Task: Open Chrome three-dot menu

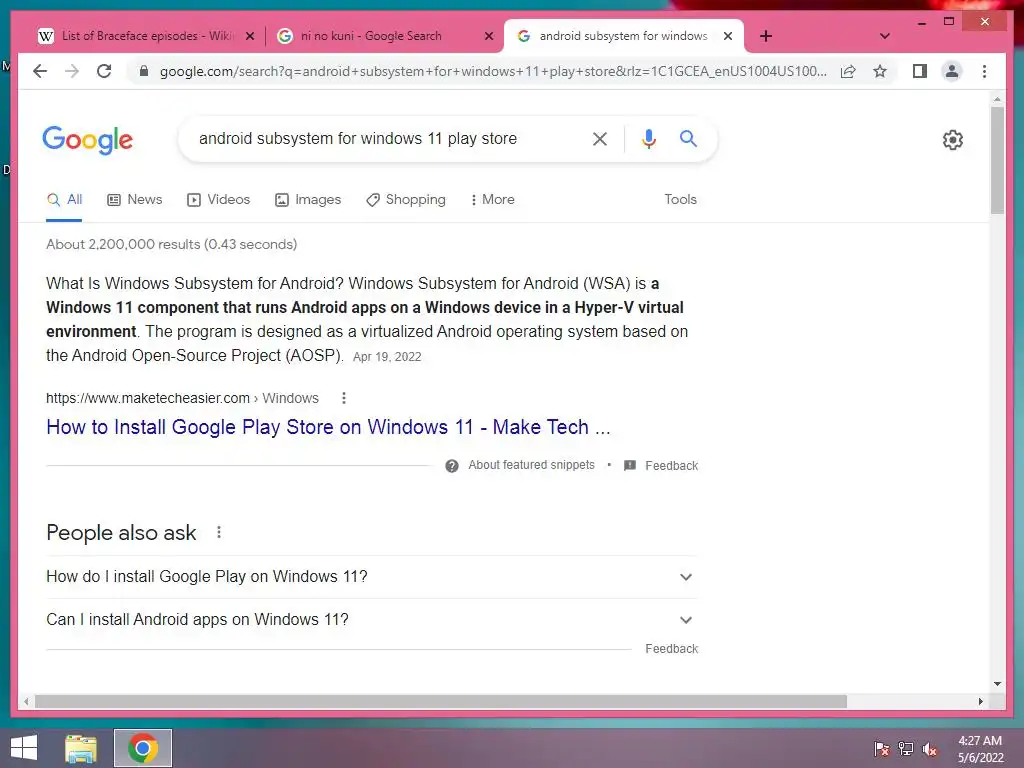Action: pyautogui.click(x=984, y=71)
